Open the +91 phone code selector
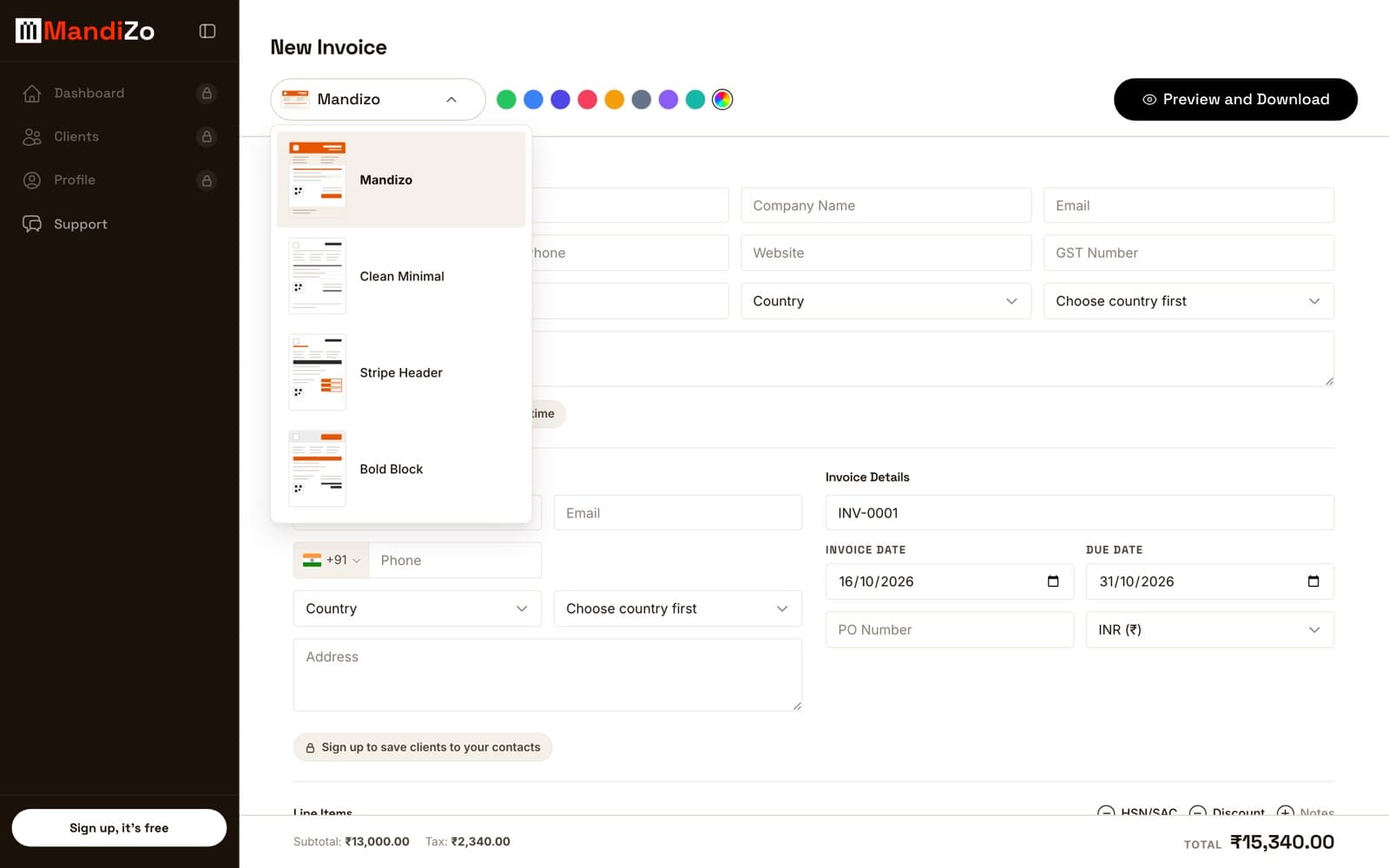 (x=332, y=561)
